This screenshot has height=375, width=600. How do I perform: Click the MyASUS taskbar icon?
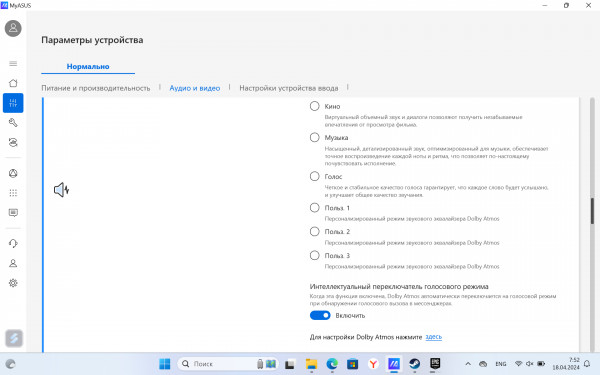click(x=394, y=364)
